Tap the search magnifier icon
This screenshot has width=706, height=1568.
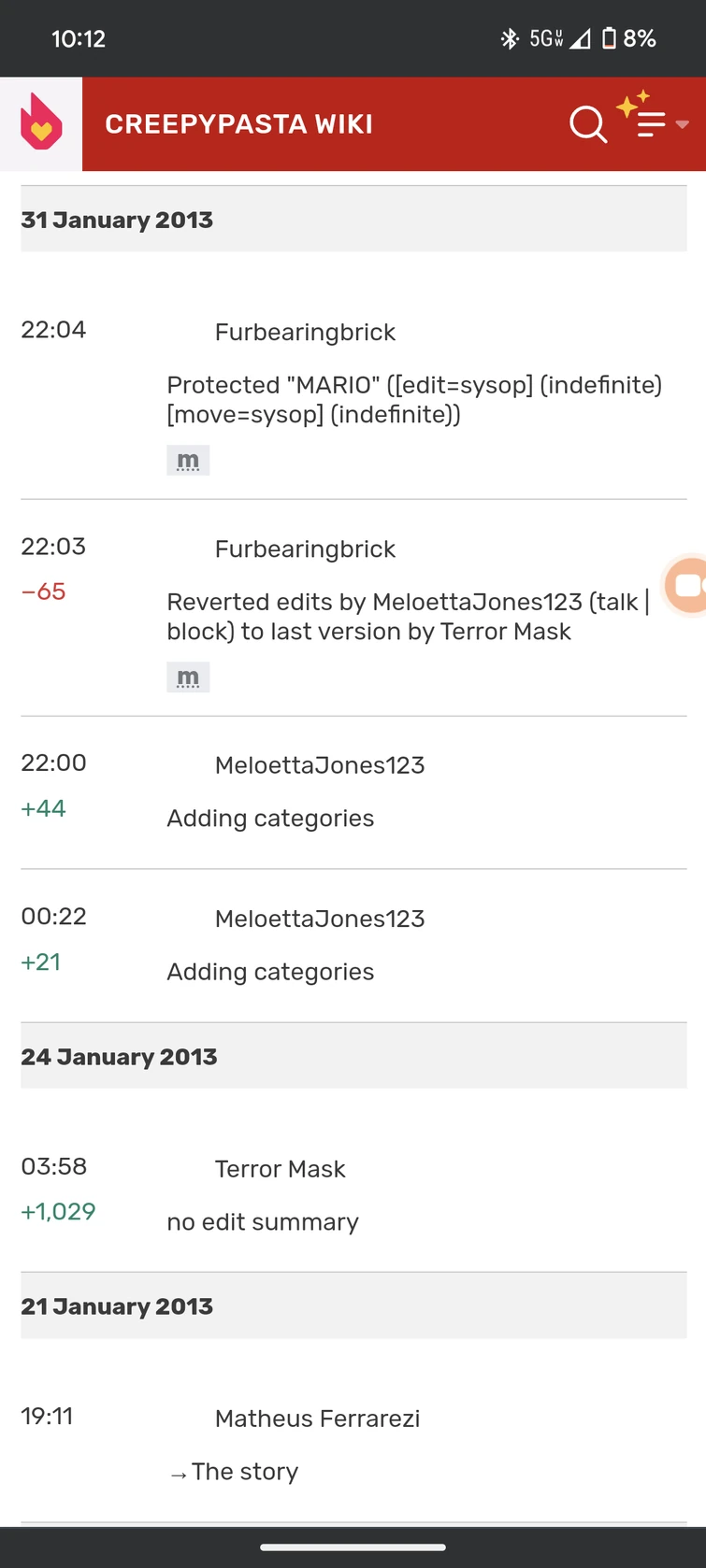coord(587,123)
